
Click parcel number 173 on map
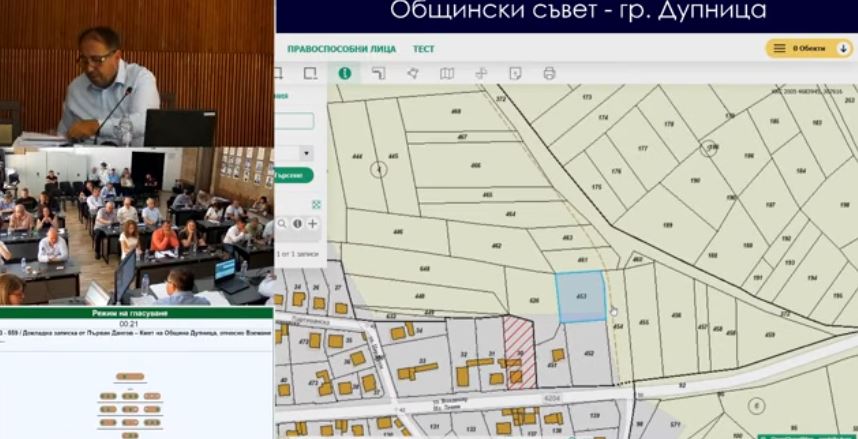(587, 97)
